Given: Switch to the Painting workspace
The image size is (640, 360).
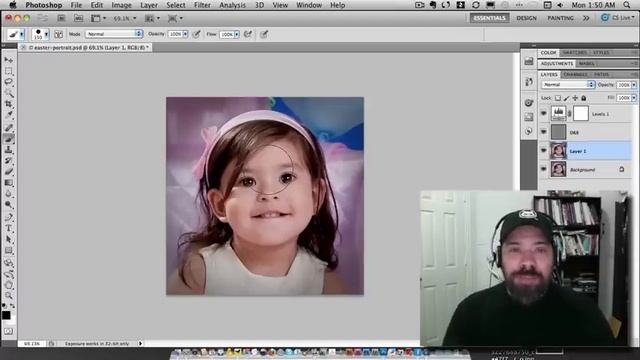Looking at the screenshot, I should 560,18.
